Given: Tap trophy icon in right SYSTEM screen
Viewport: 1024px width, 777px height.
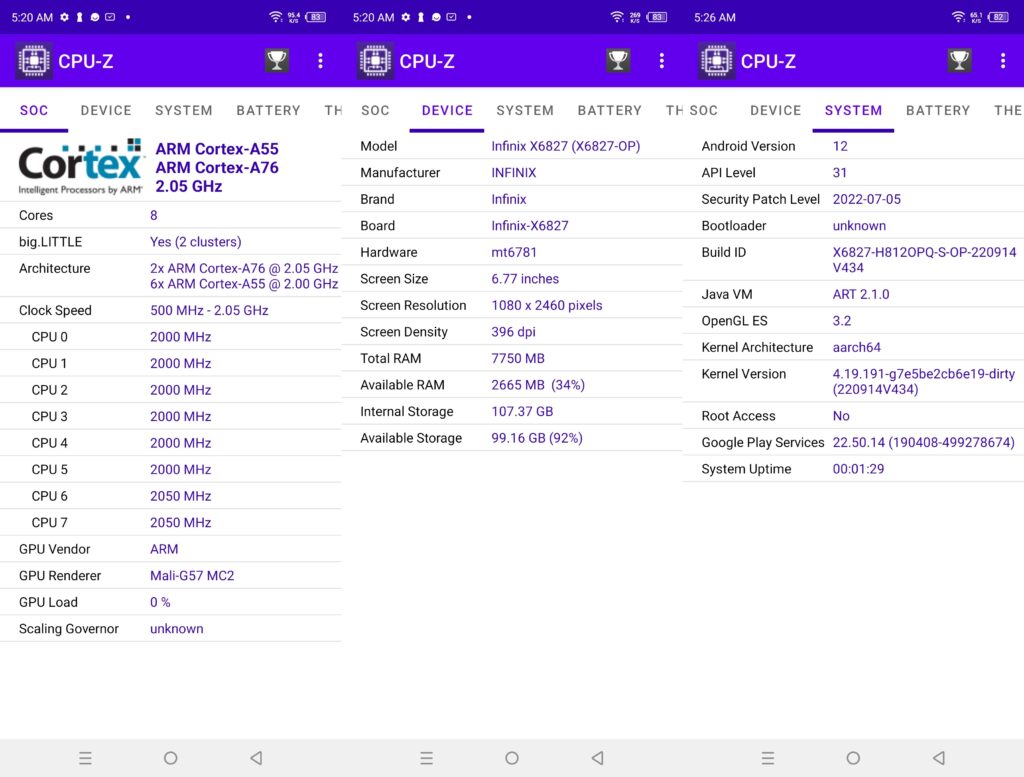Looking at the screenshot, I should pyautogui.click(x=959, y=61).
